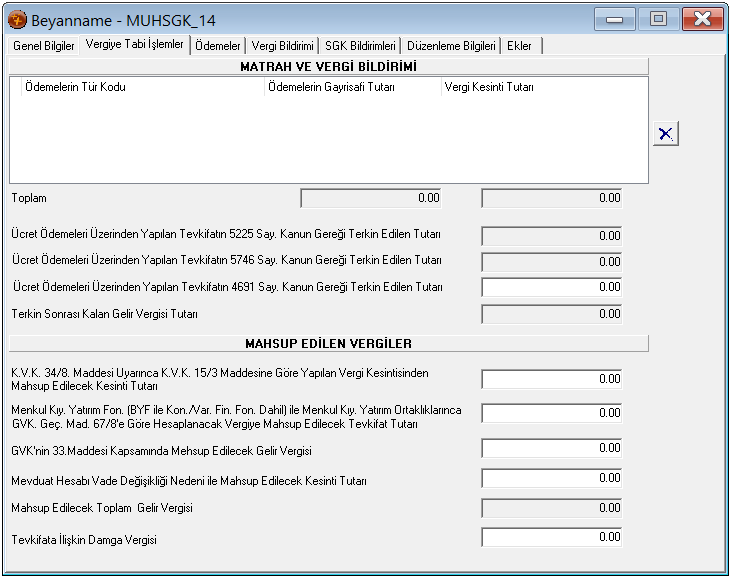Select the GVK 33. Madde gelir vergisi field

click(551, 448)
